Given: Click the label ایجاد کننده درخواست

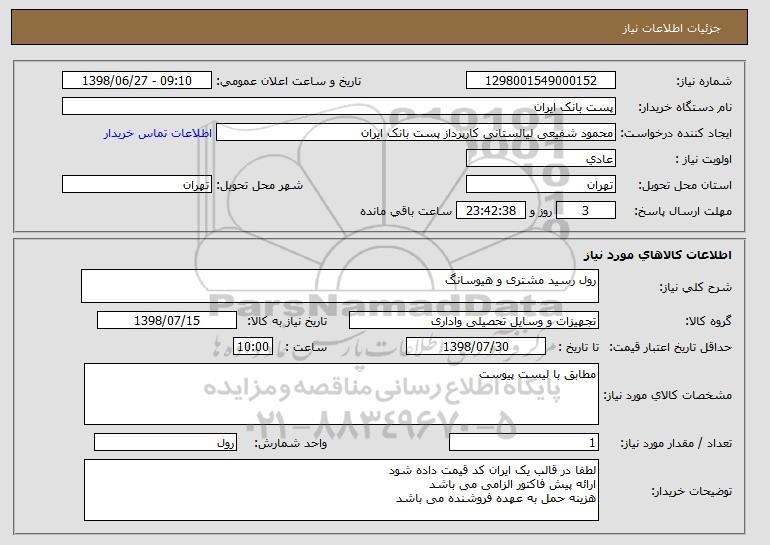Looking at the screenshot, I should tap(676, 134).
